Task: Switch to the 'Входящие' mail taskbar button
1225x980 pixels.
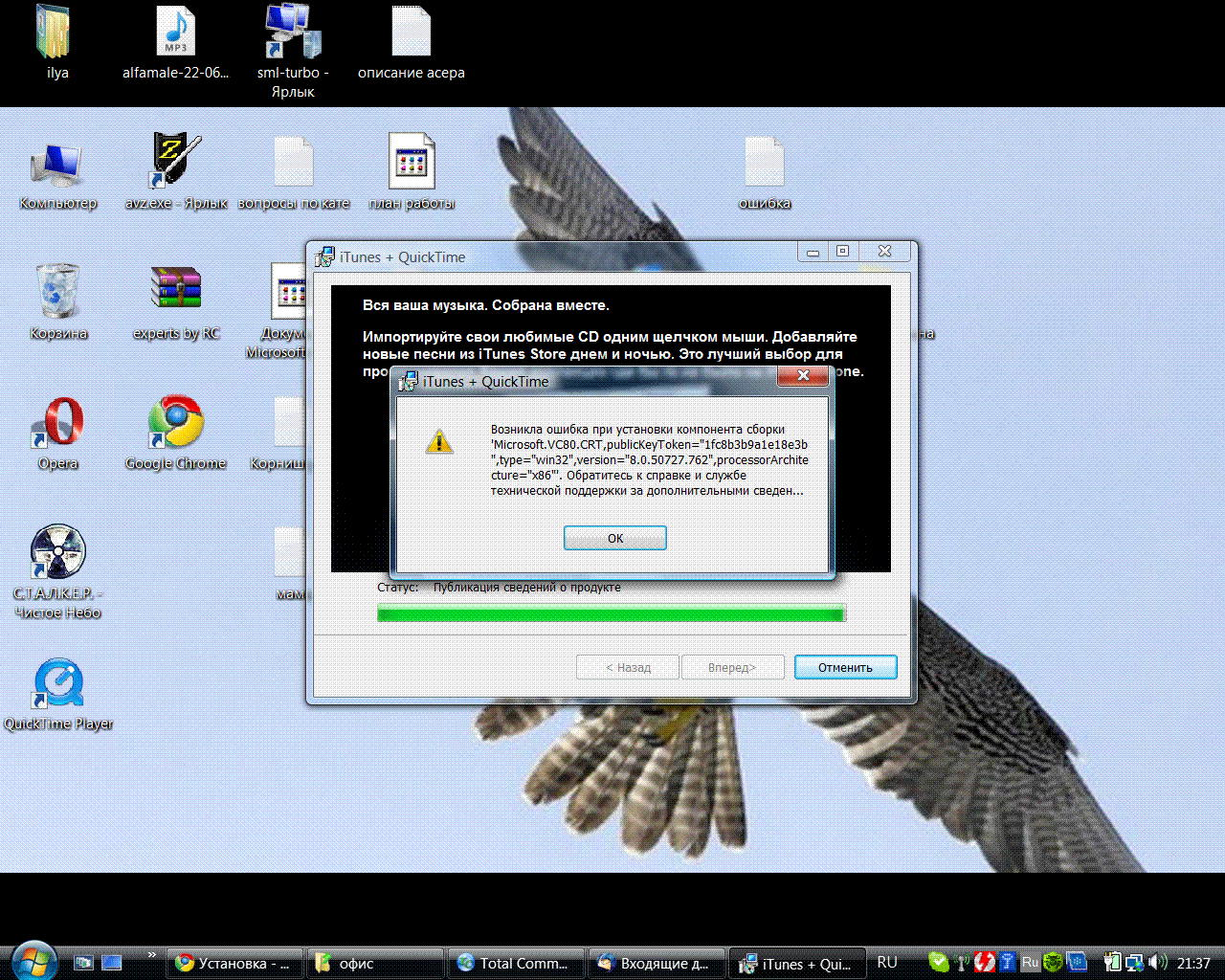Action: pos(657,963)
